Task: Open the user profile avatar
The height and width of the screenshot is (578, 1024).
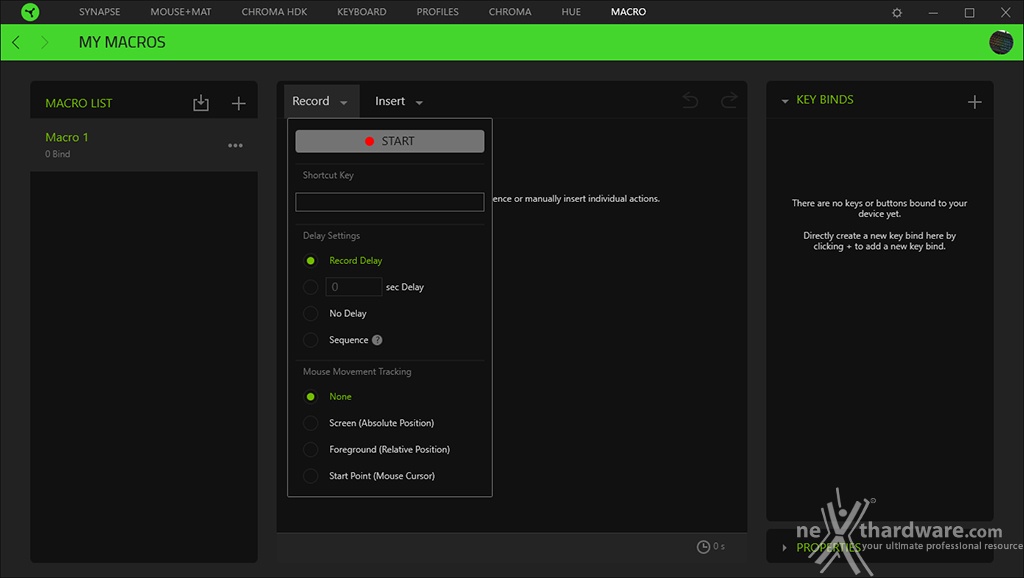Action: 1000,42
